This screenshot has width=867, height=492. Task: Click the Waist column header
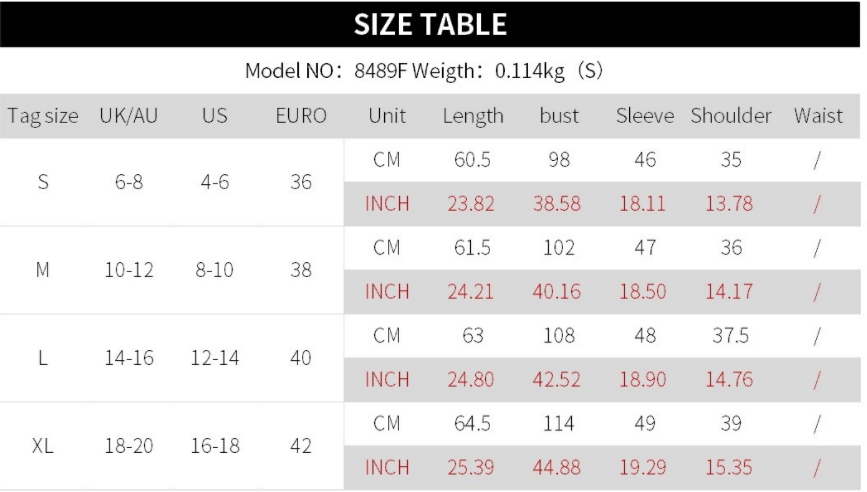tap(817, 116)
